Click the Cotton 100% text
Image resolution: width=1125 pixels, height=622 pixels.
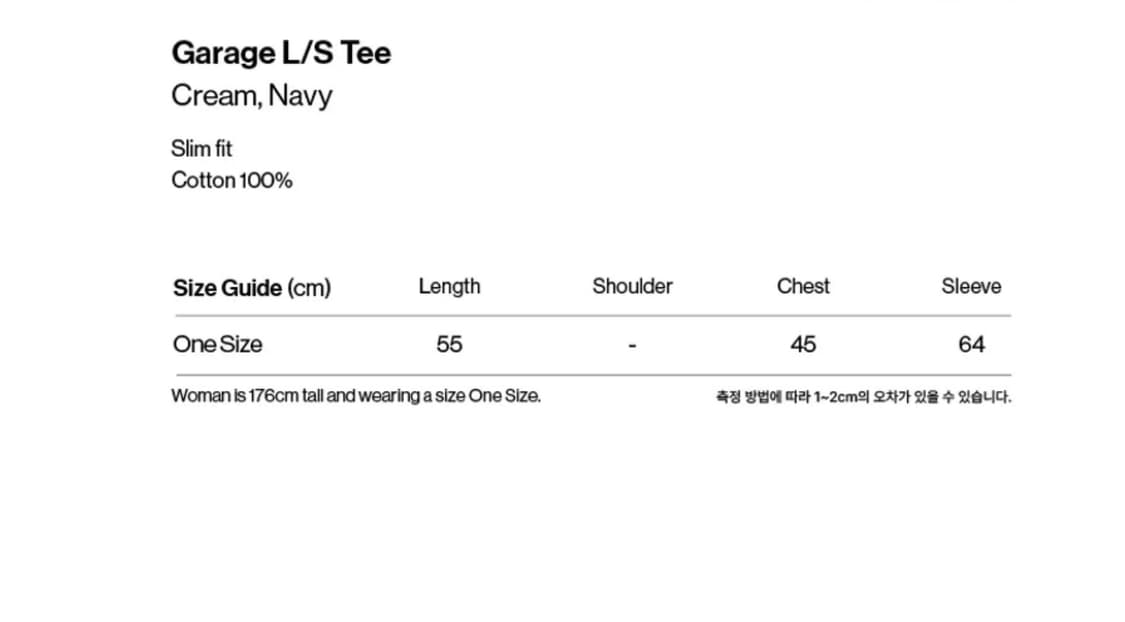tap(232, 180)
